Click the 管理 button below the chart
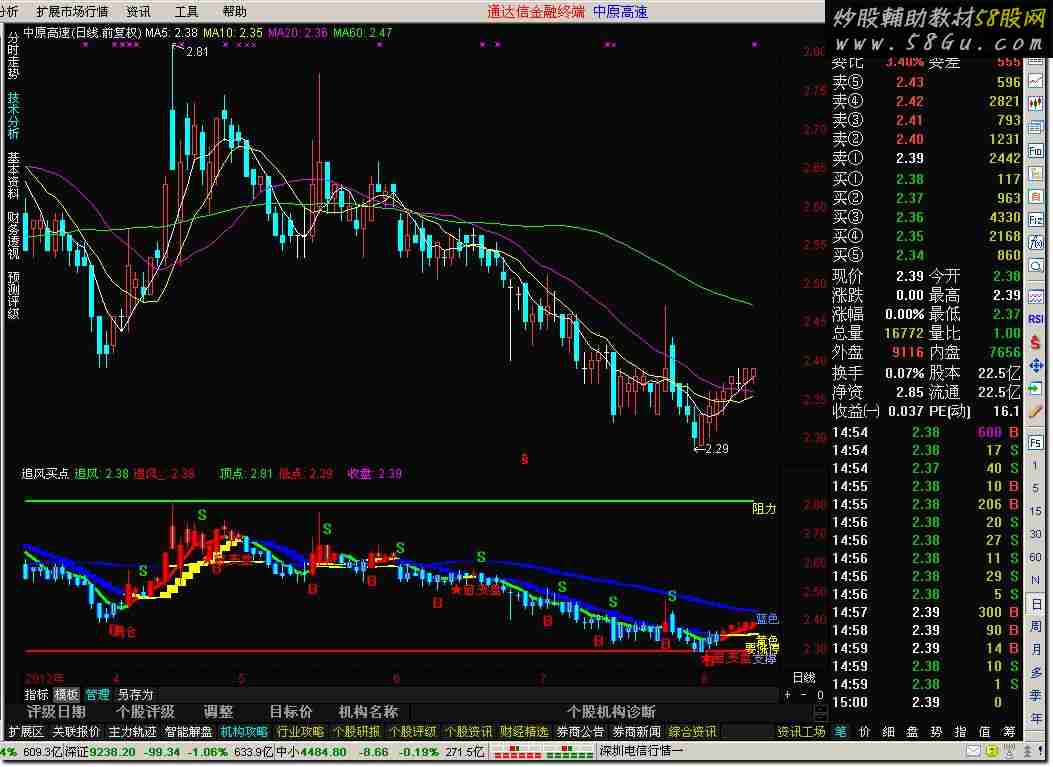 (97, 694)
